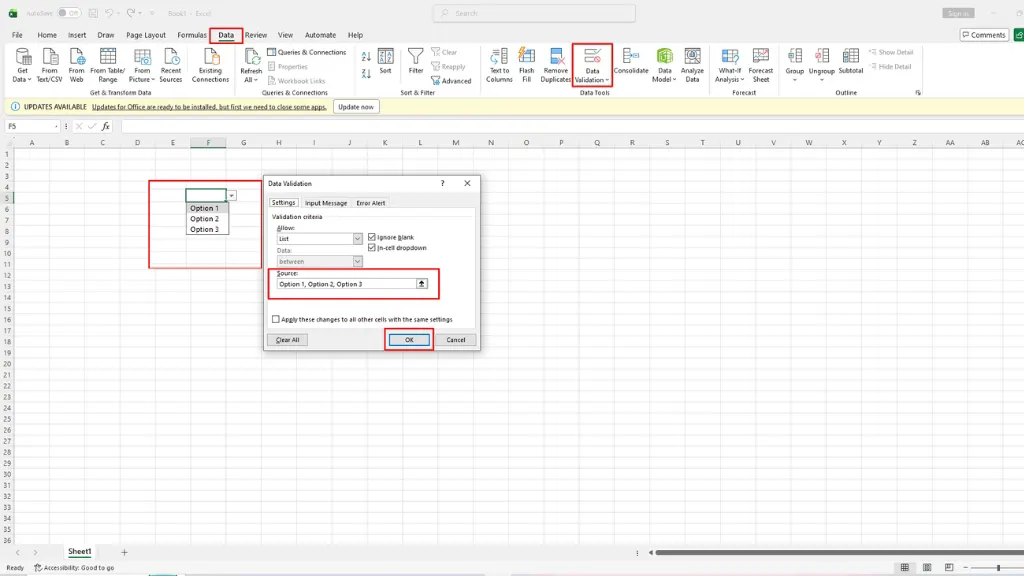Open the in-cell dropdown arrow on F5
The height and width of the screenshot is (576, 1024).
click(231, 195)
